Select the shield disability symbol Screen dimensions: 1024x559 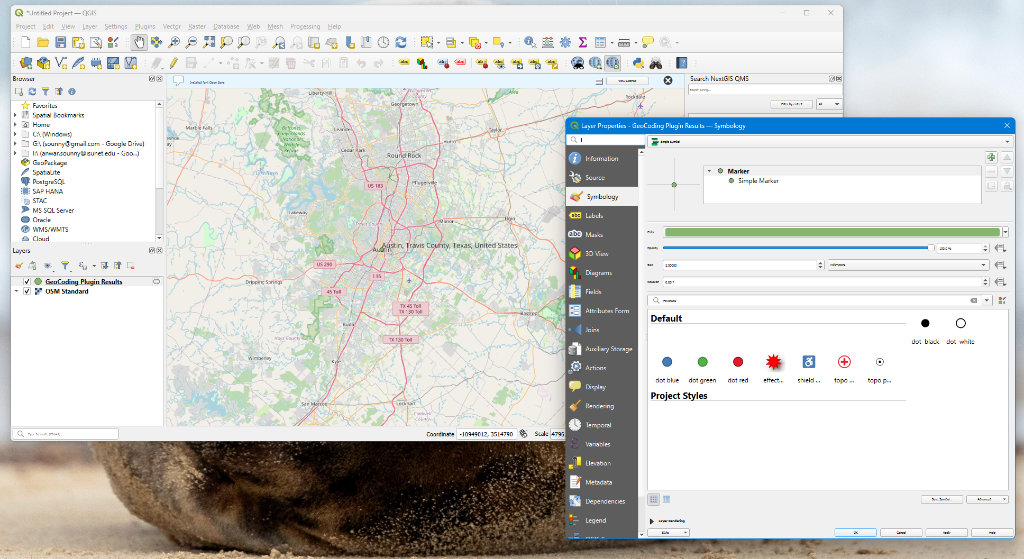[809, 362]
